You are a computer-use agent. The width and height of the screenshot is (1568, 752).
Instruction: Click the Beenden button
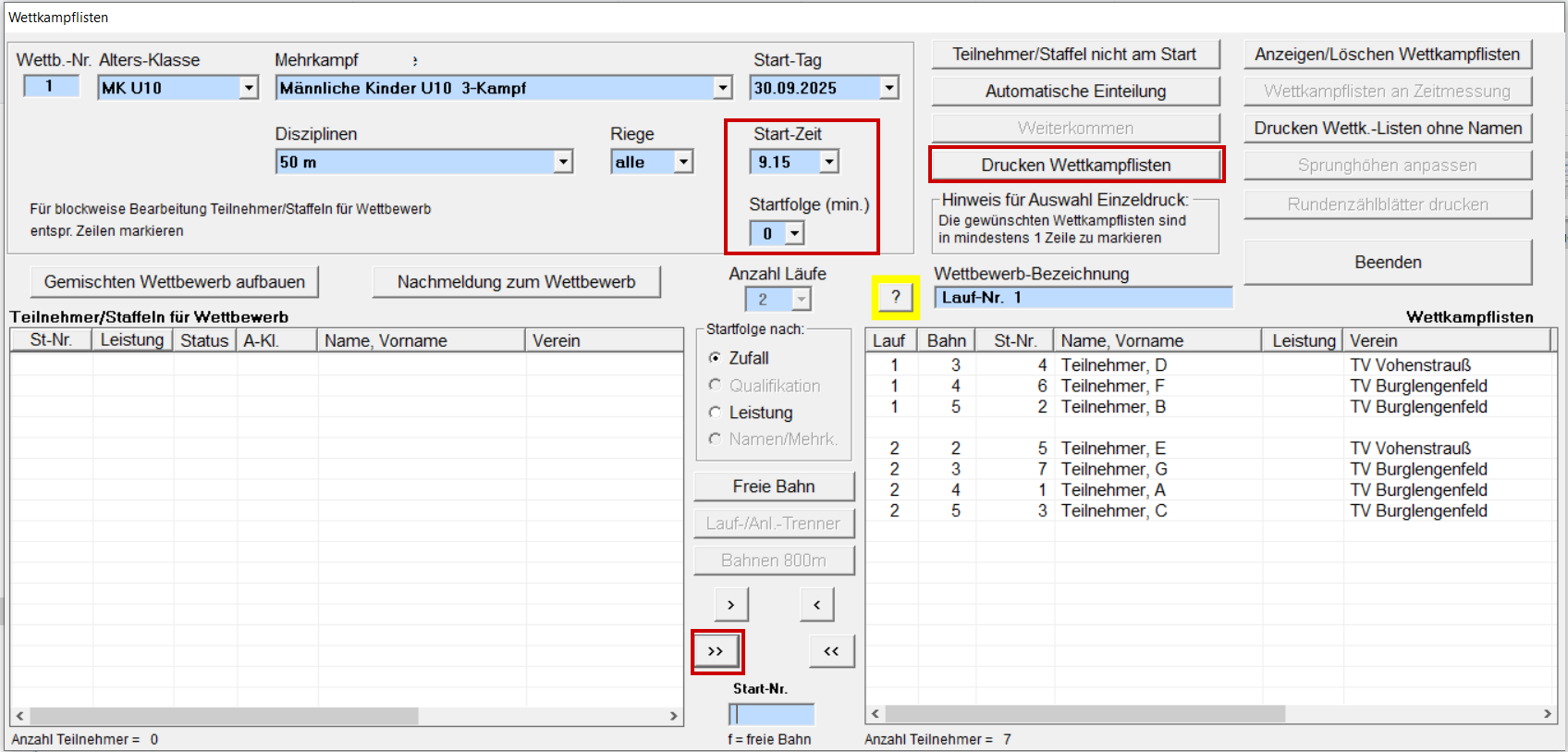point(1387,262)
